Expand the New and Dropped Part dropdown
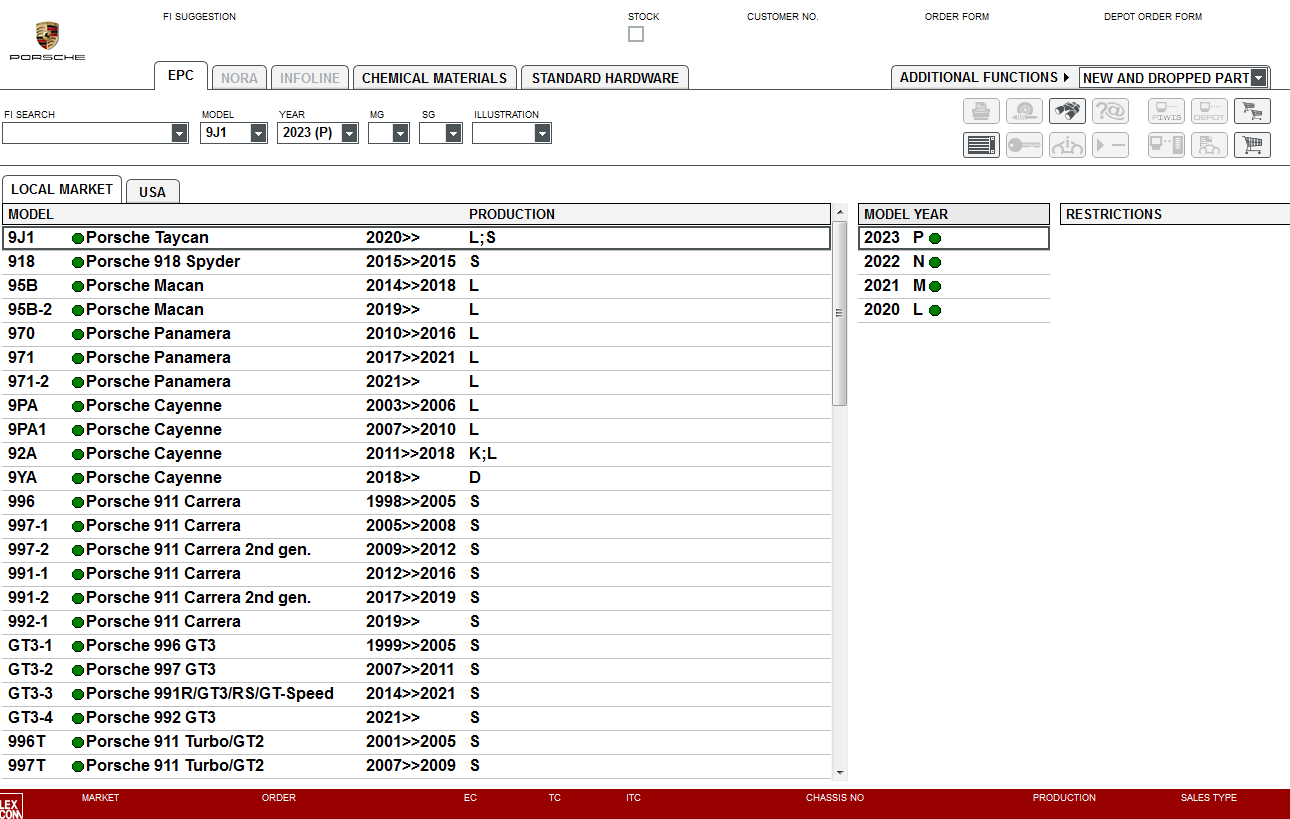Image resolution: width=1290 pixels, height=819 pixels. pos(1259,78)
